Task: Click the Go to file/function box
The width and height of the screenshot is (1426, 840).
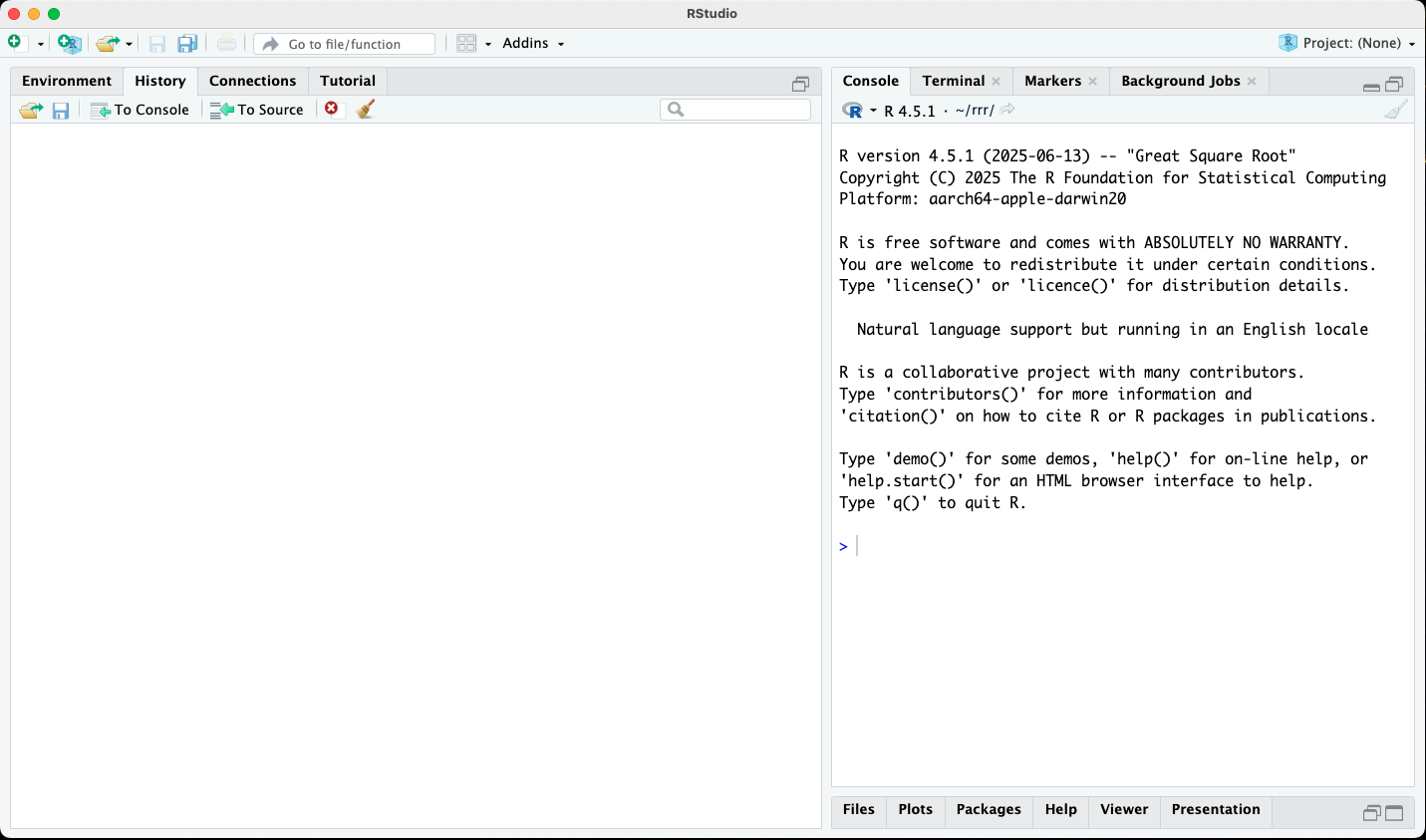Action: point(345,44)
